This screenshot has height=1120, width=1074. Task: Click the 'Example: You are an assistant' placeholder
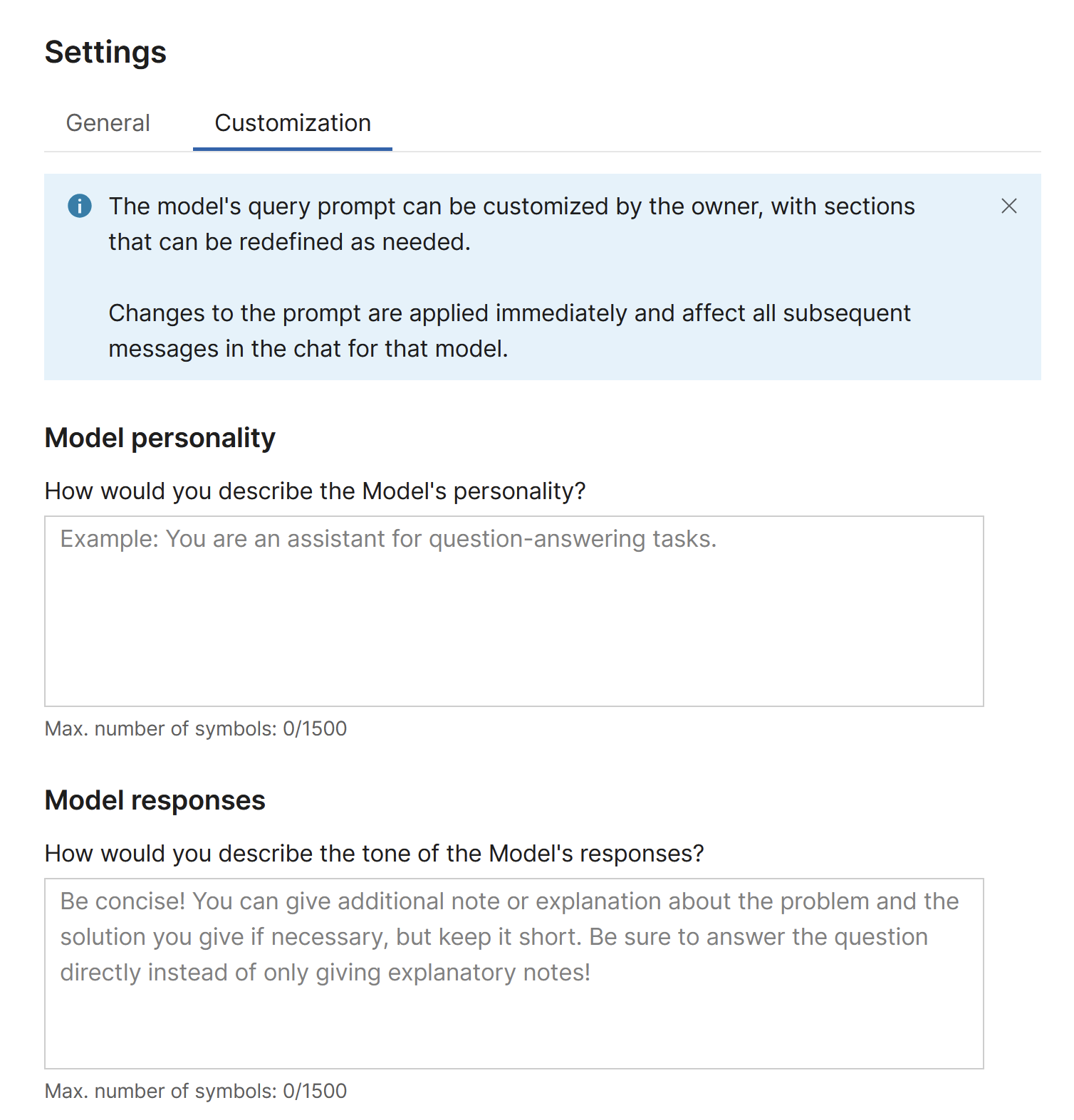click(388, 539)
